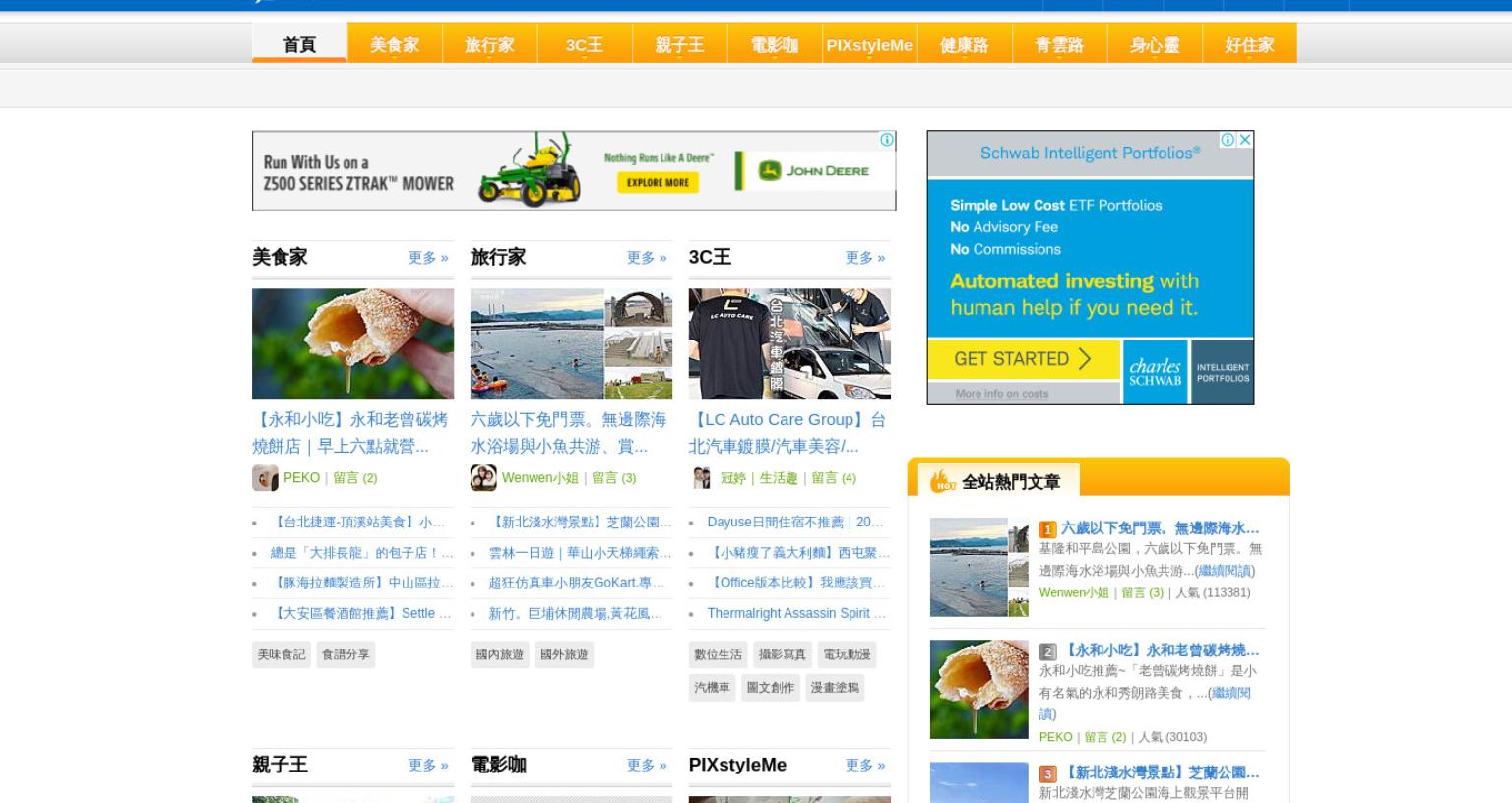Click rank 1 badge in hot articles
1512x803 pixels.
[1047, 529]
